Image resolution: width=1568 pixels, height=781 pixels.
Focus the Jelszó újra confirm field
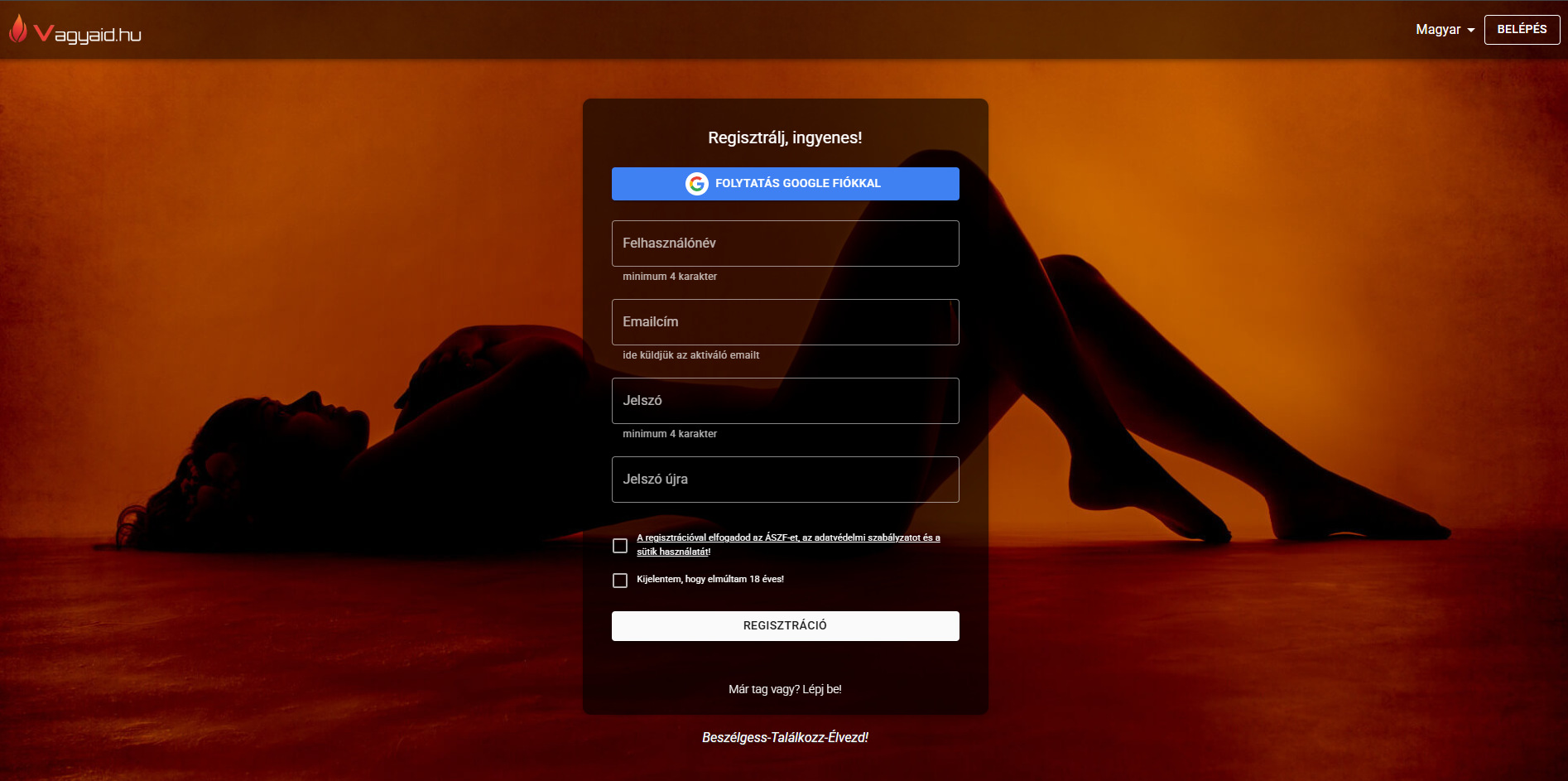(785, 480)
